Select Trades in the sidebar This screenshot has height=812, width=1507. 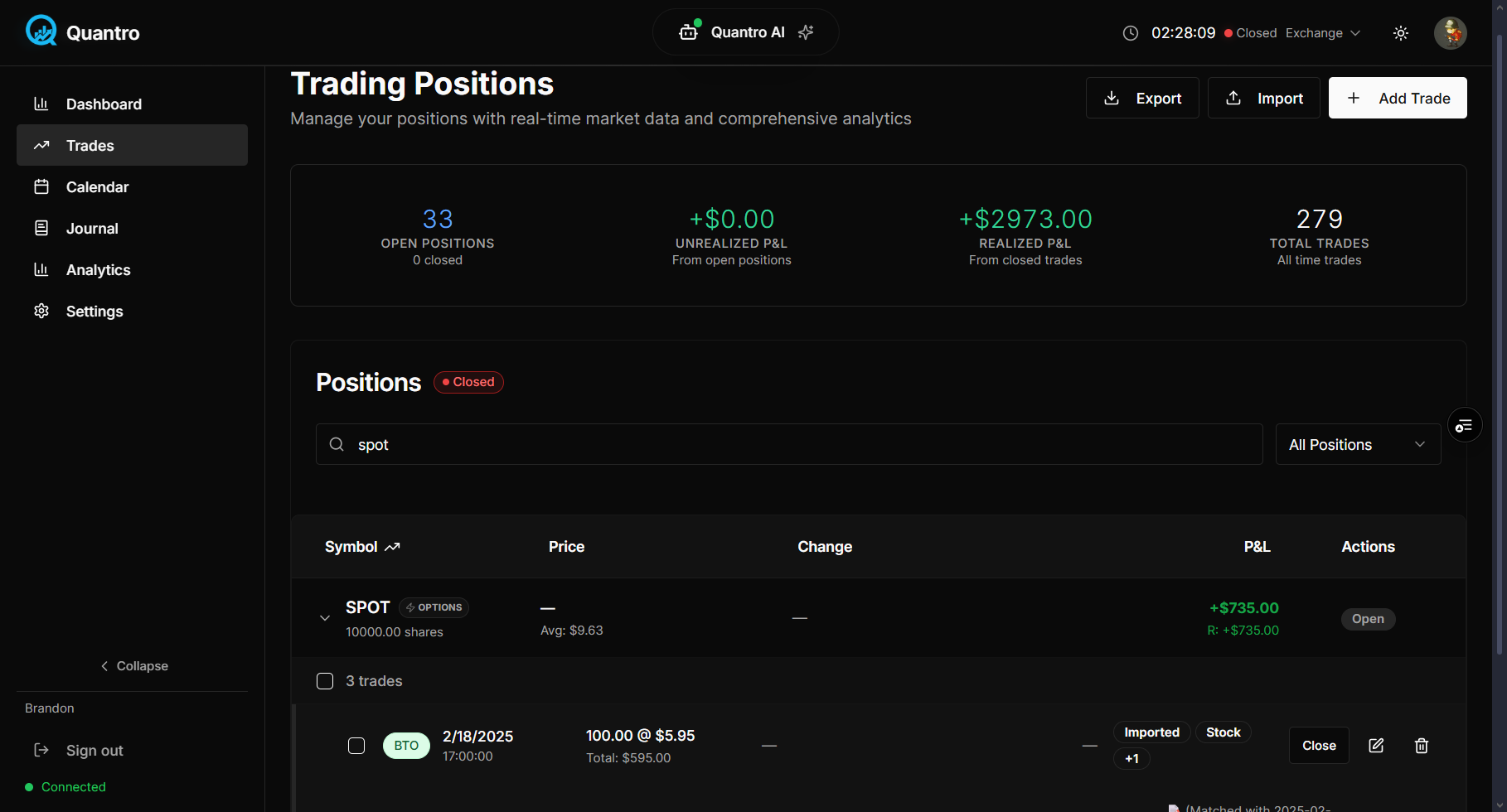[x=132, y=145]
